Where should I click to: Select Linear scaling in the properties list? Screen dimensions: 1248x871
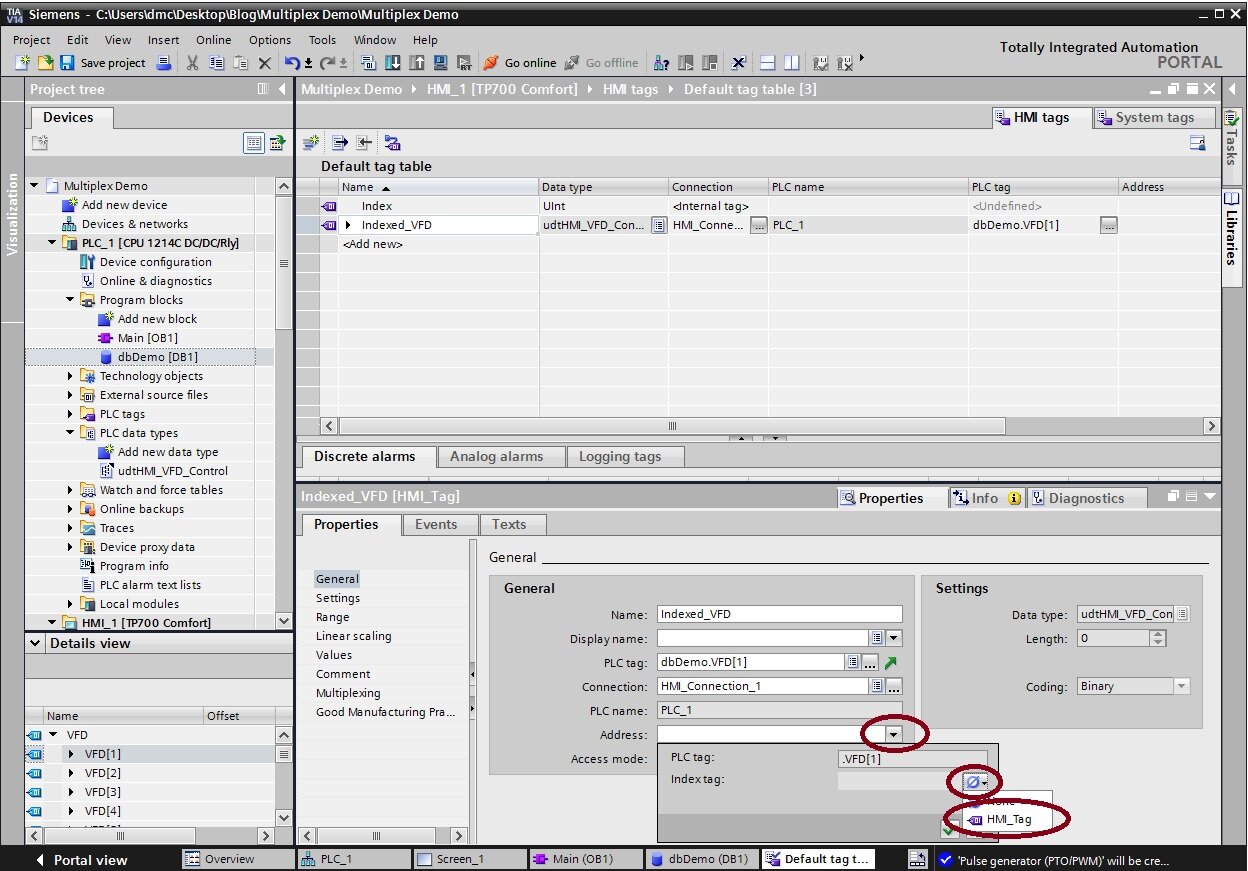(354, 636)
